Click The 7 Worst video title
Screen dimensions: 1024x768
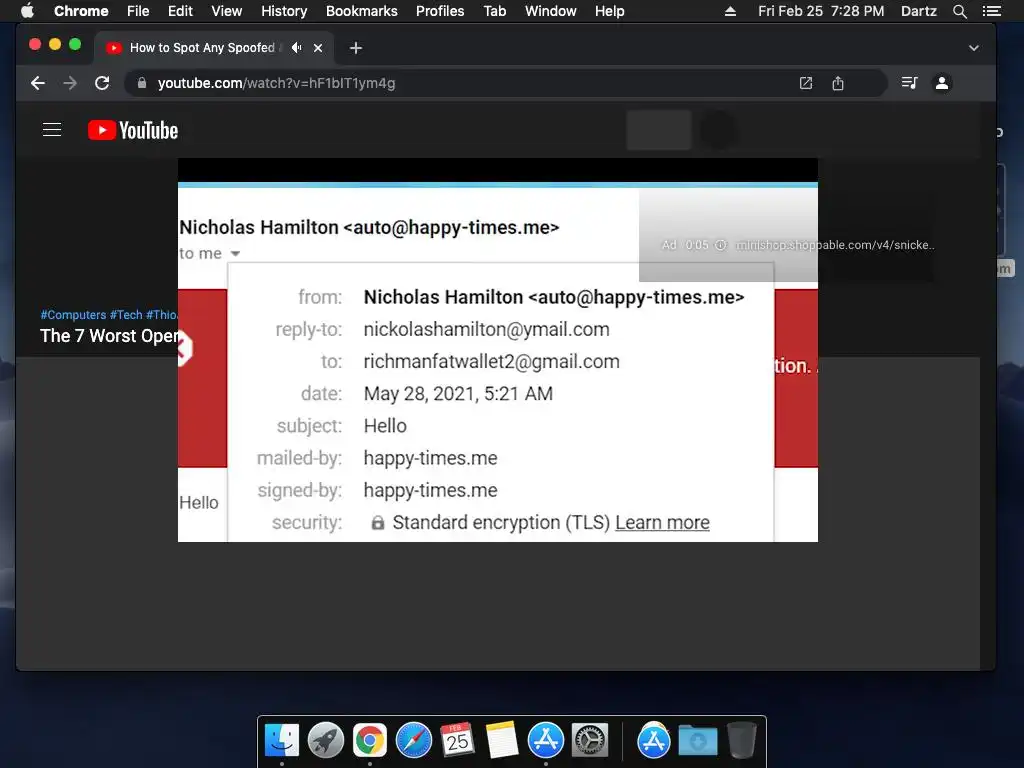point(109,336)
